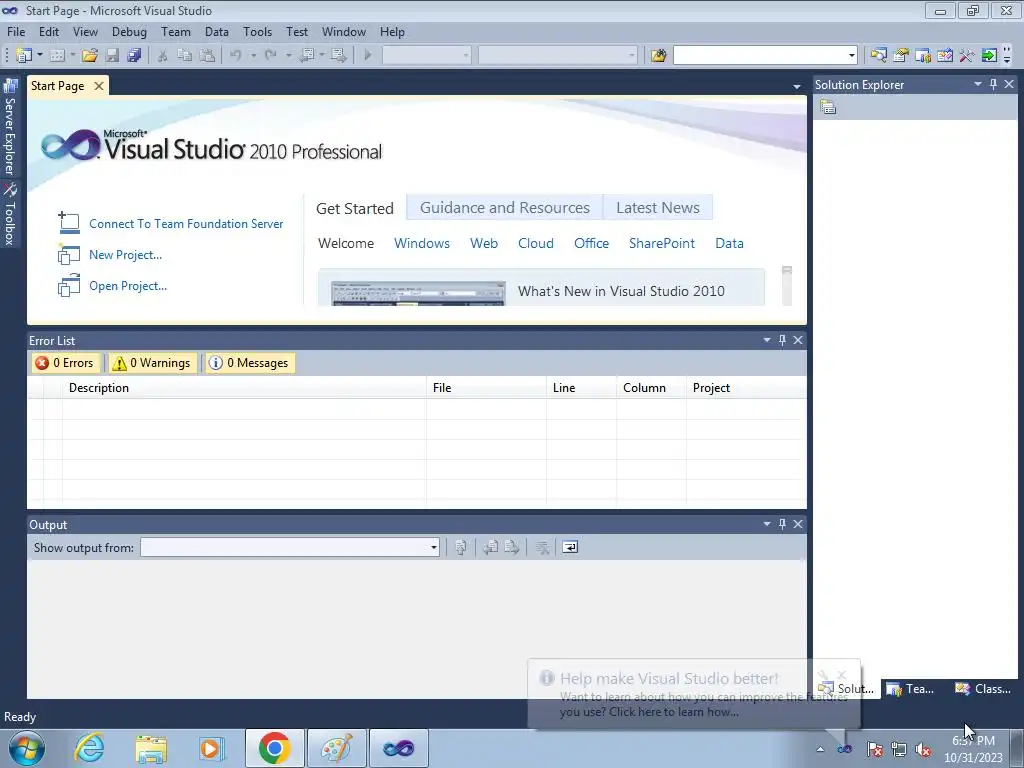This screenshot has height=768, width=1024.
Task: Click the Description column header
Action: 244,388
